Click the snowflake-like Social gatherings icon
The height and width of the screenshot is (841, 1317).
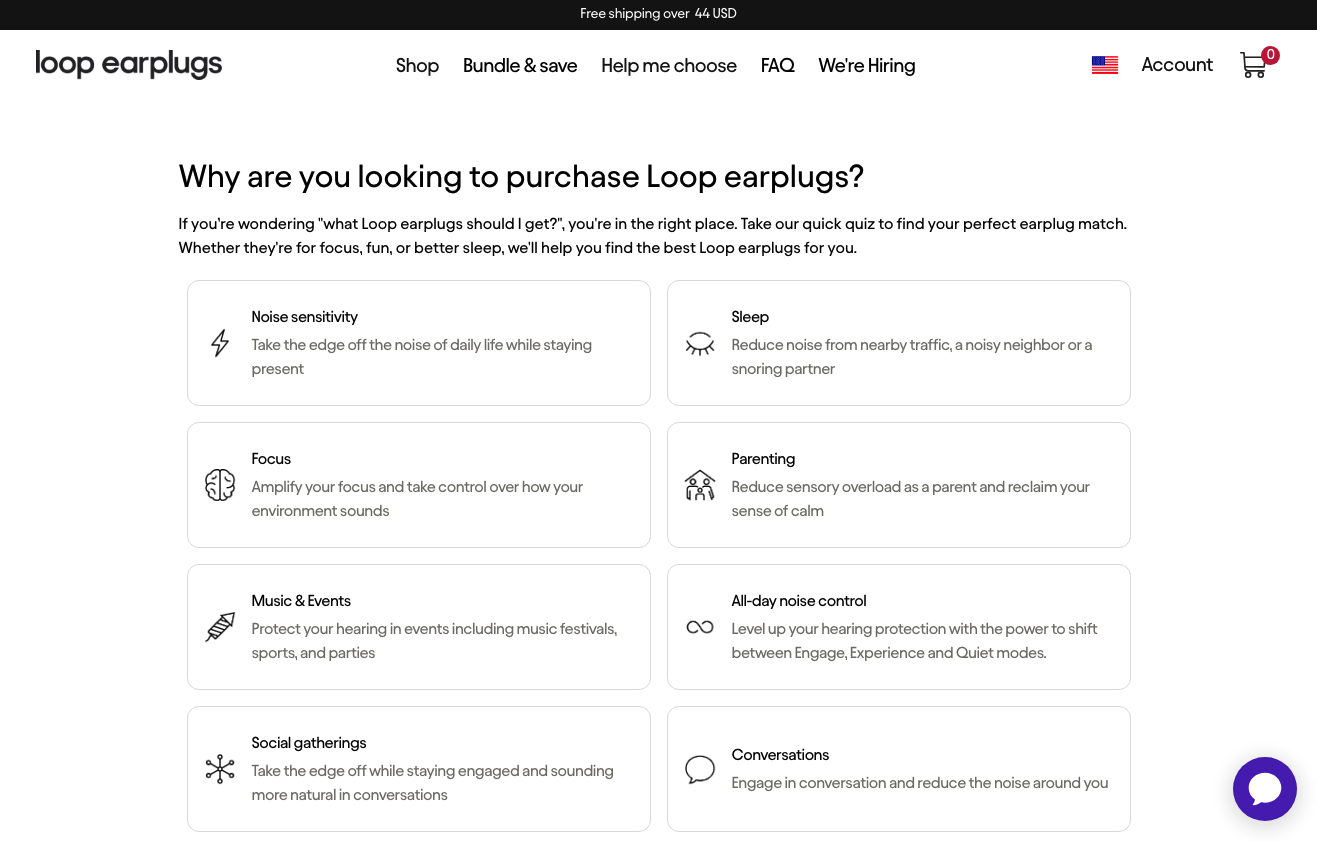[x=220, y=769]
